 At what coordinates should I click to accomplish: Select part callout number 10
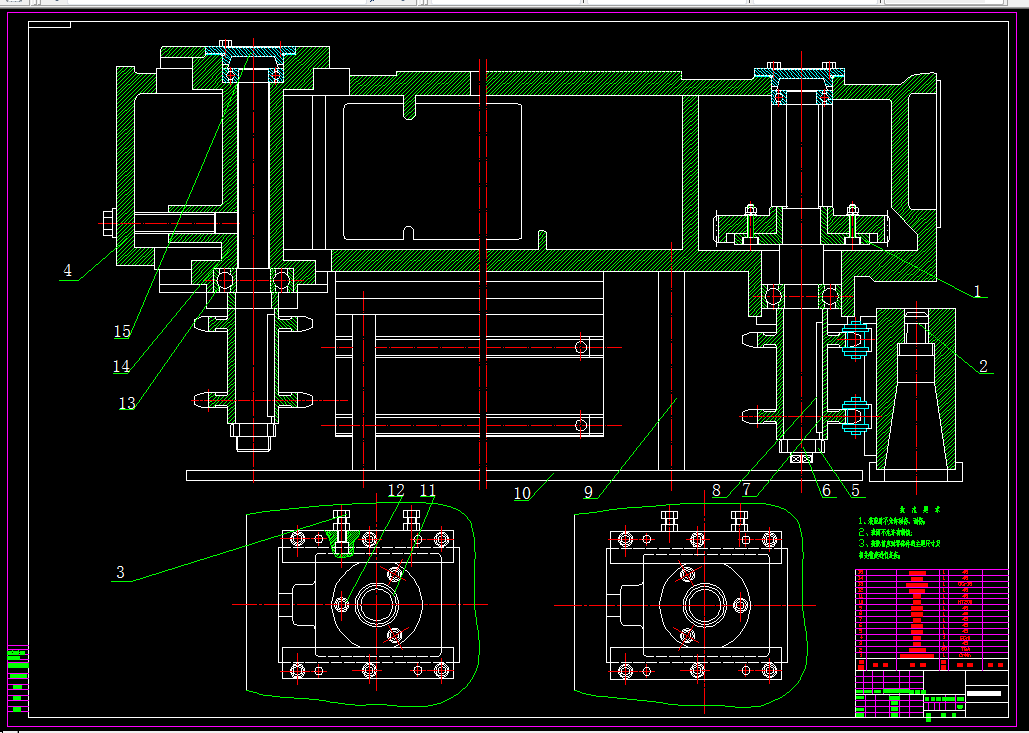(x=522, y=493)
